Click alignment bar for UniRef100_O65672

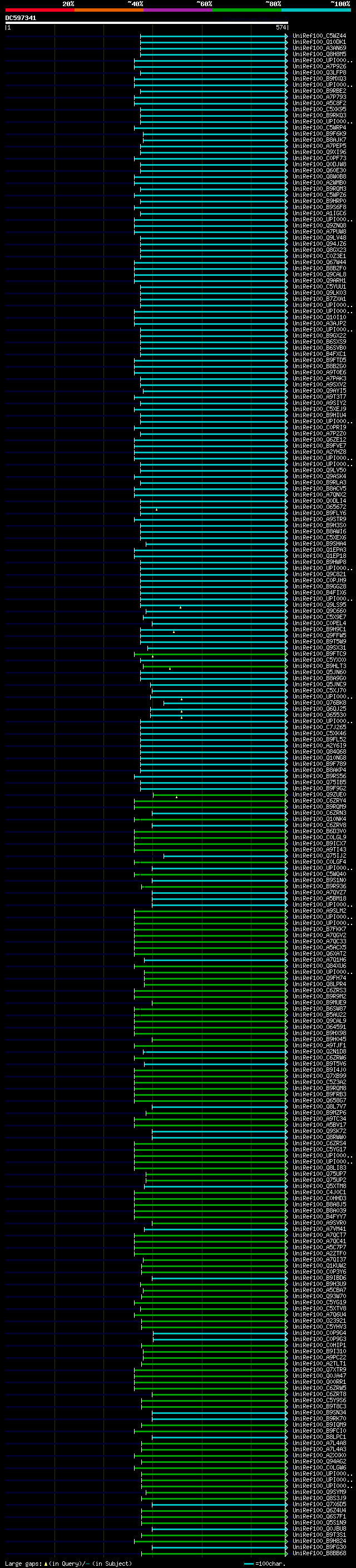(214, 507)
